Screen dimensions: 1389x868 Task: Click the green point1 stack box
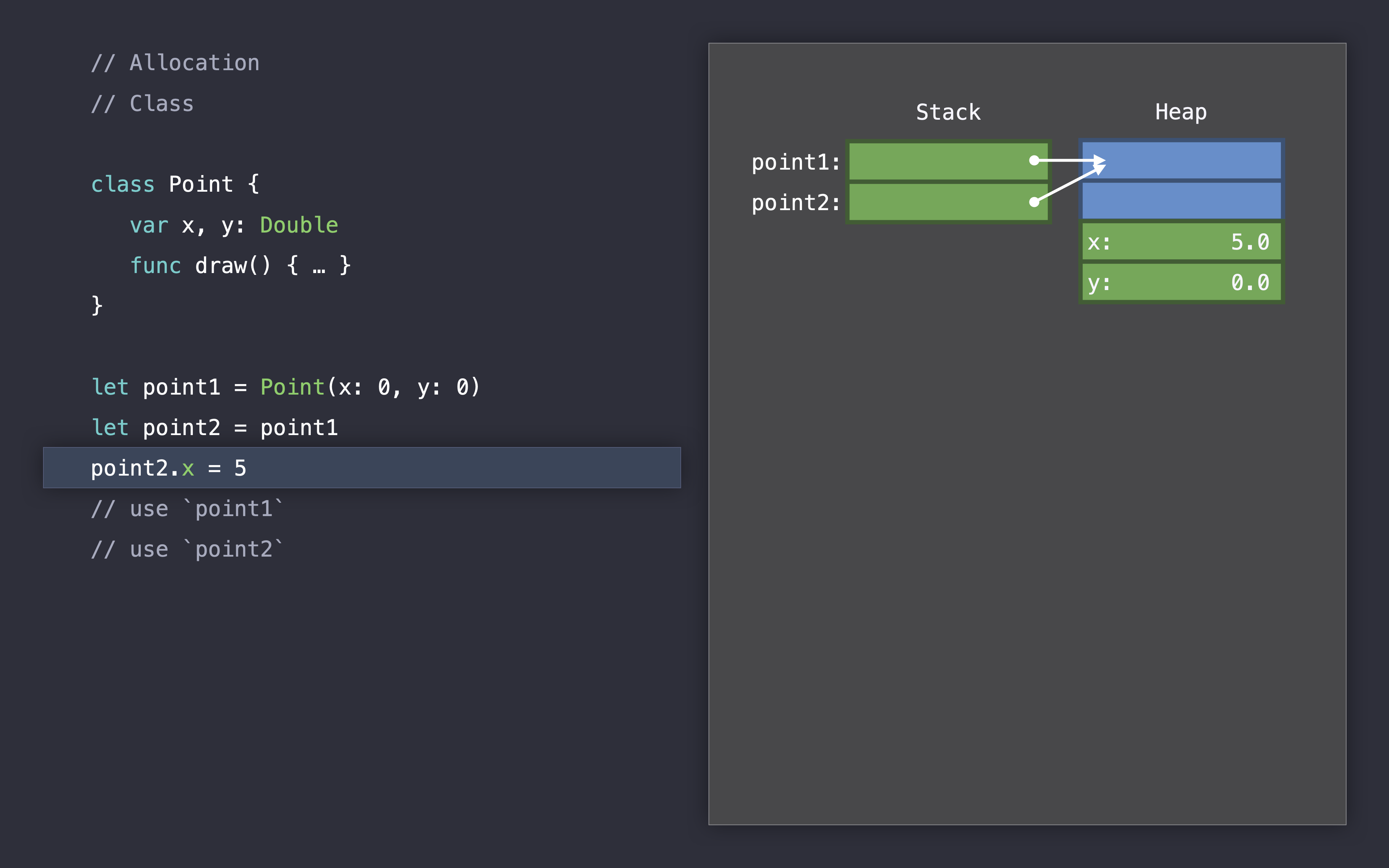click(x=941, y=161)
